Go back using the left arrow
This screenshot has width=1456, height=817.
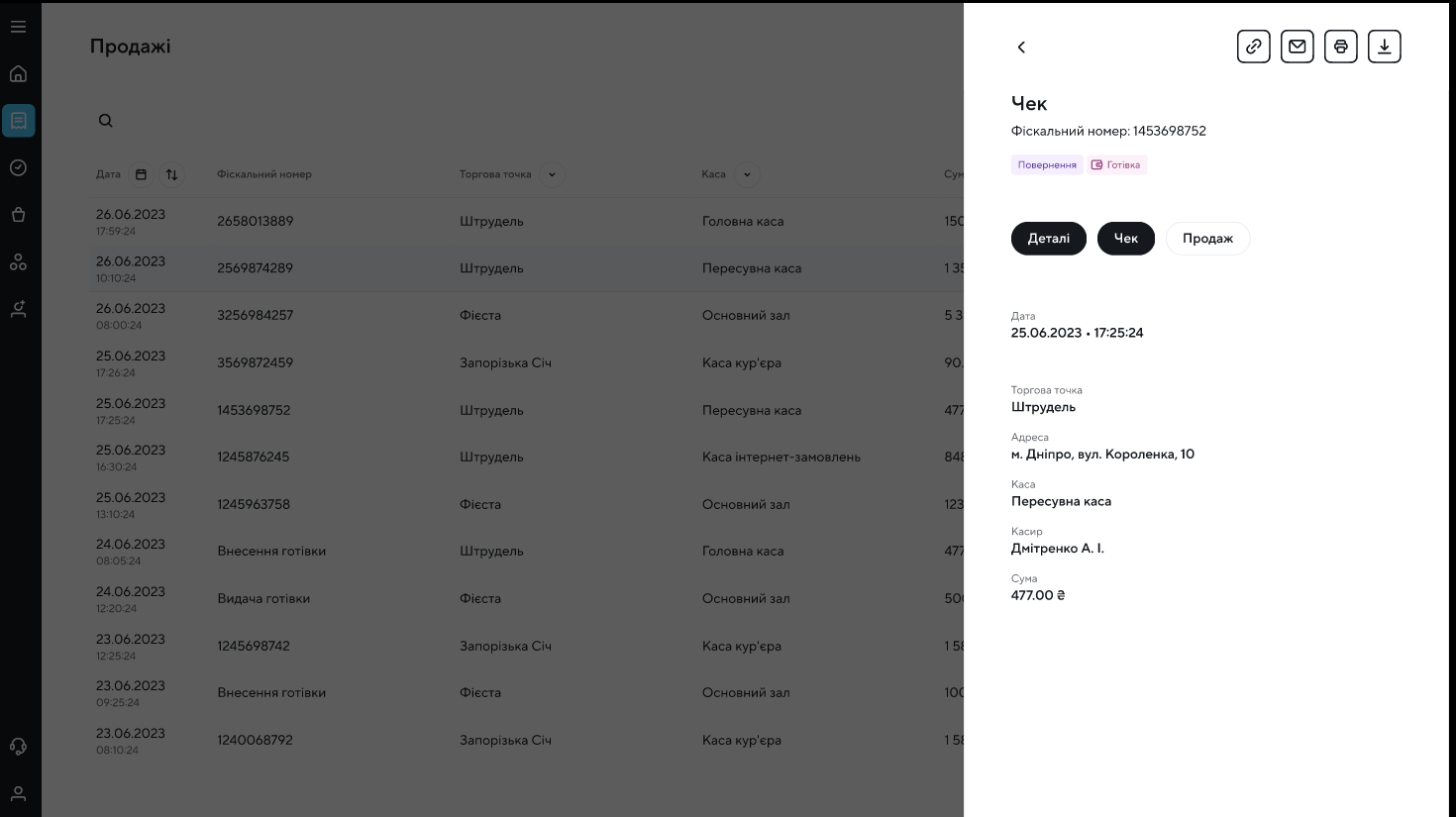[1021, 48]
